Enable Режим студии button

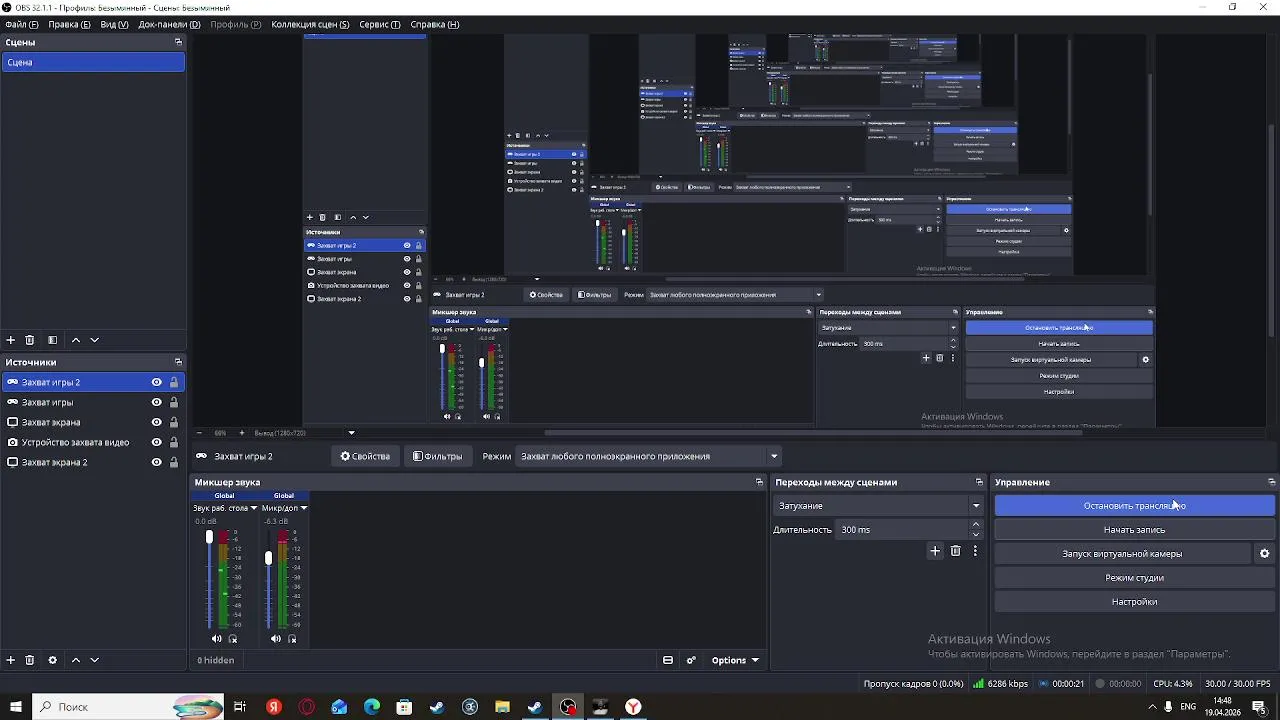(1134, 578)
